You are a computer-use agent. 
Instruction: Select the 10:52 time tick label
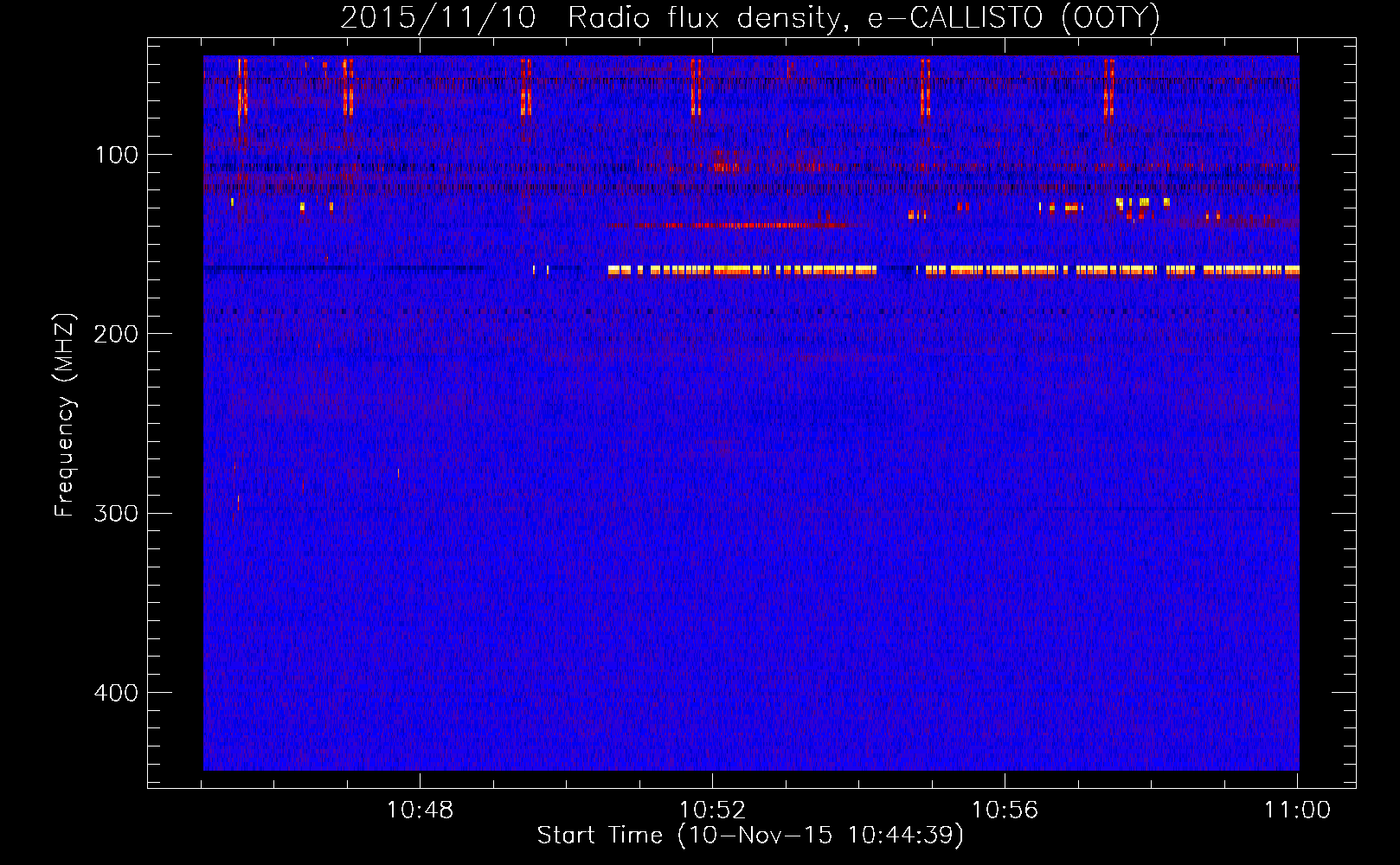[712, 810]
